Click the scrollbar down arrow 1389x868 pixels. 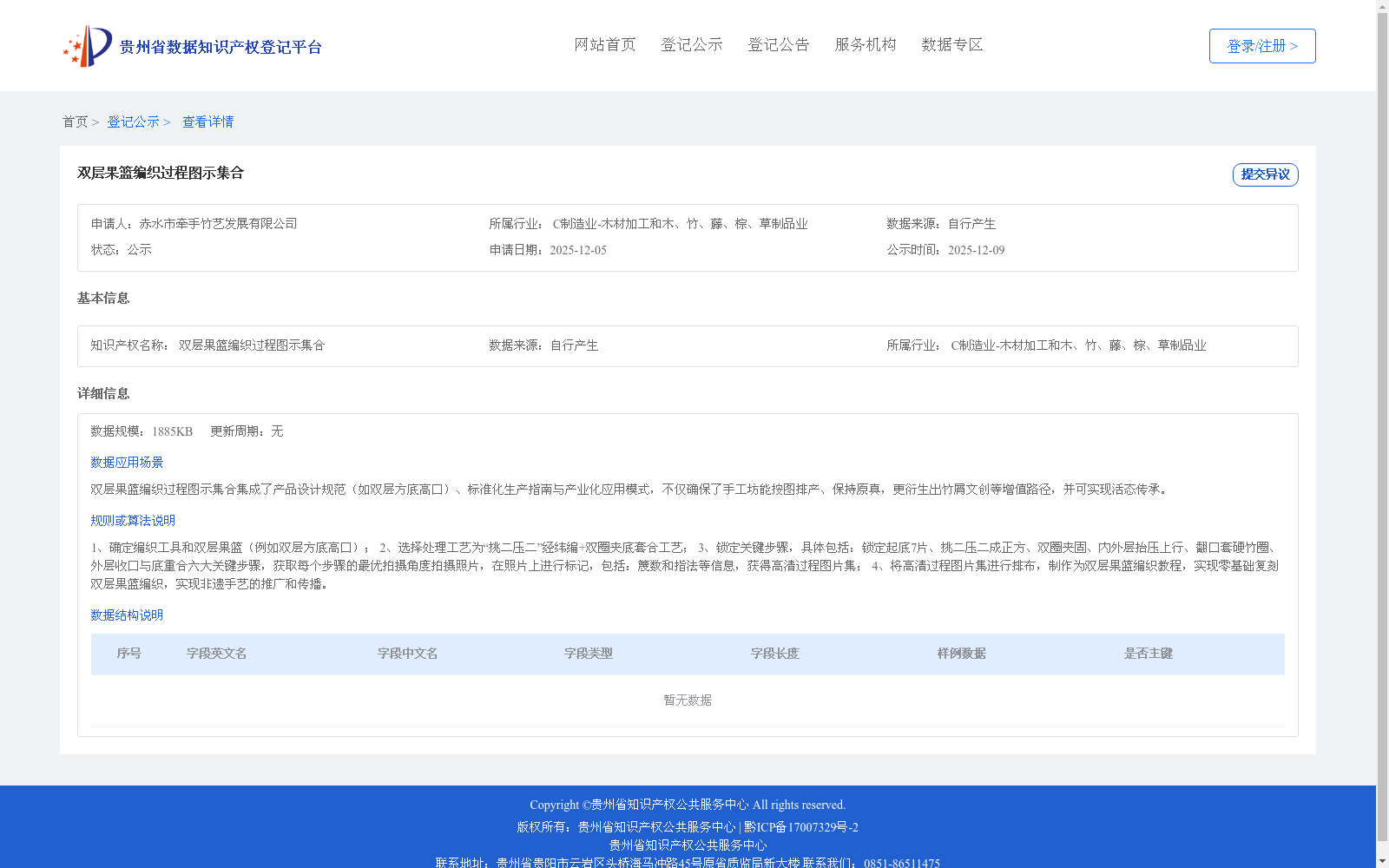[x=1382, y=862]
